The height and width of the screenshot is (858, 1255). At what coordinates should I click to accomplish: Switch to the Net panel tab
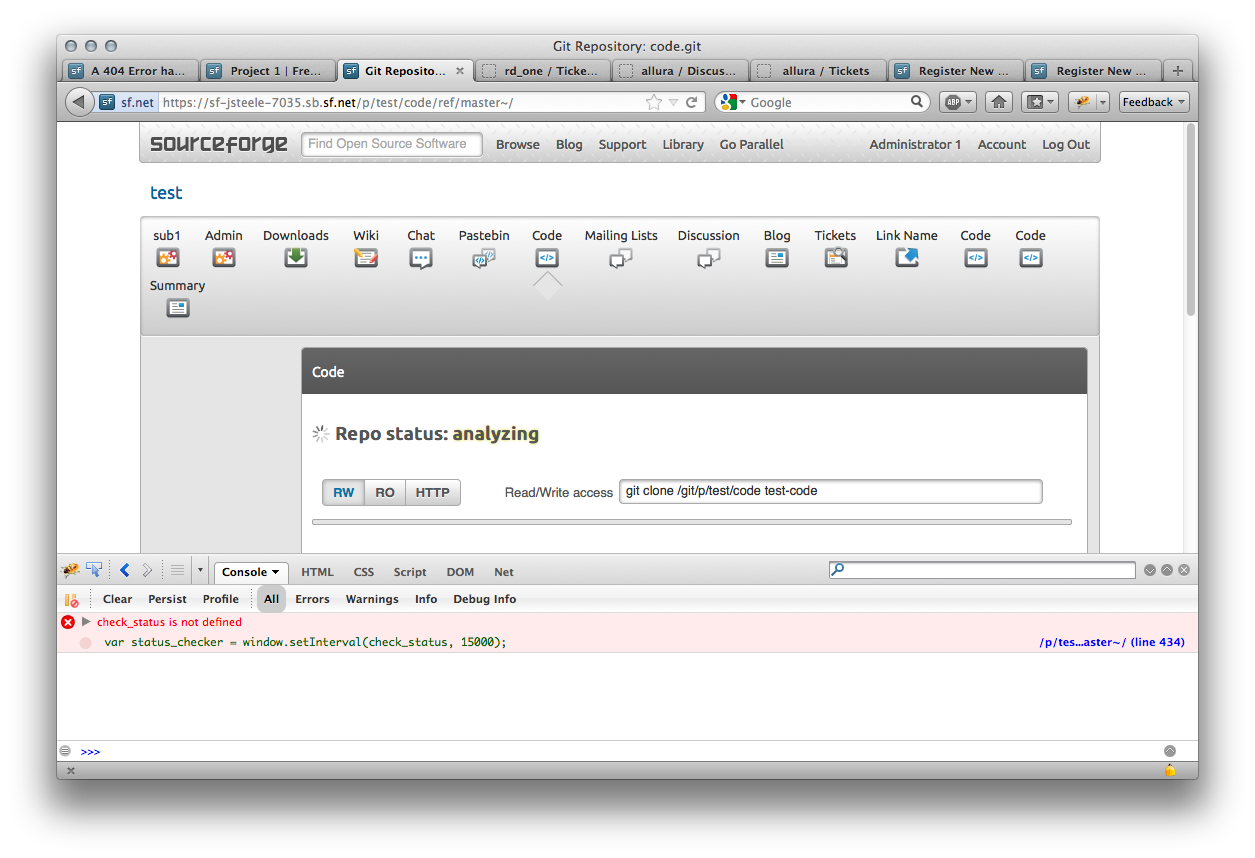[504, 572]
